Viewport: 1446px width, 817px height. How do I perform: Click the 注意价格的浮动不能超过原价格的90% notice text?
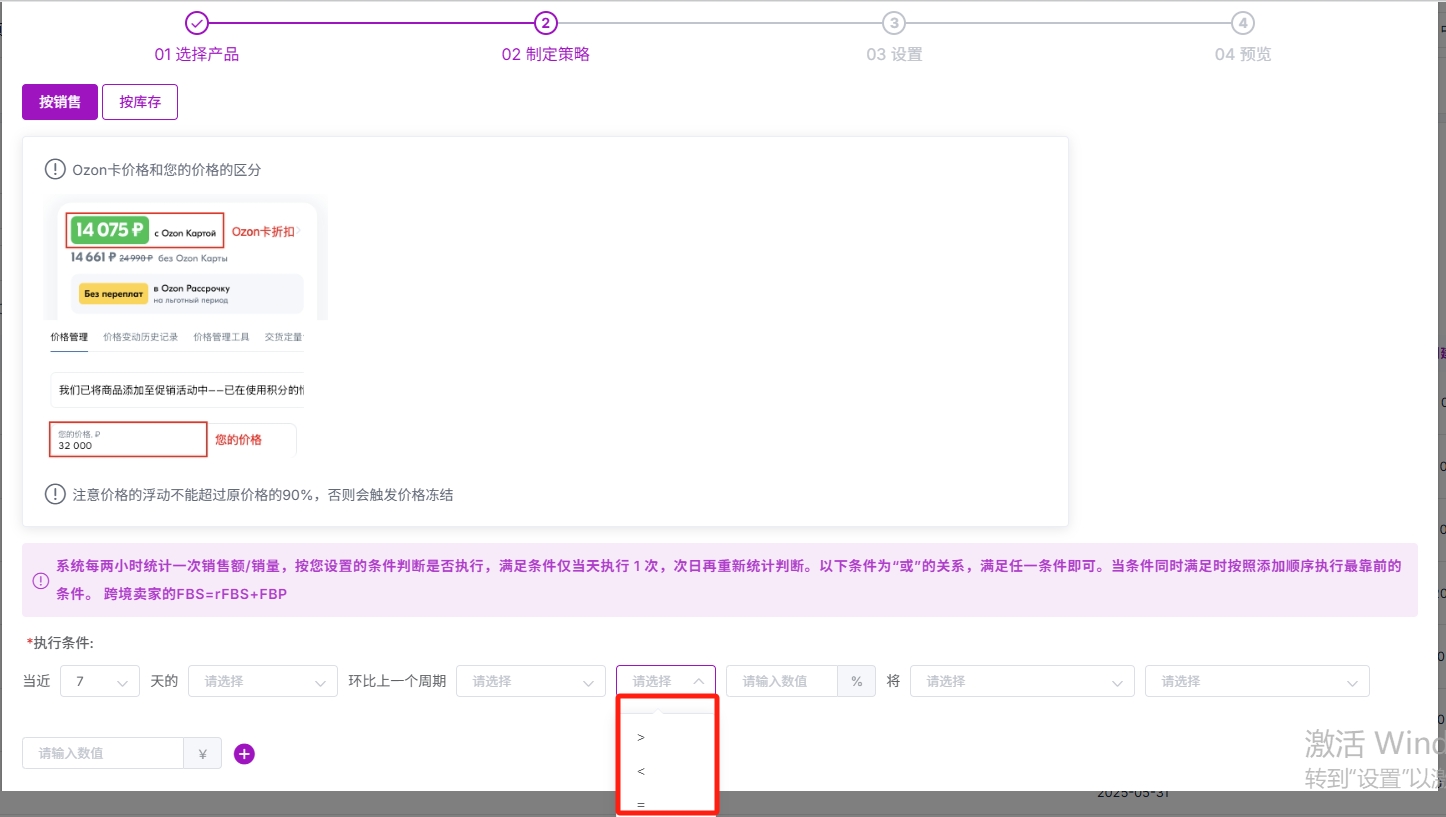(263, 495)
